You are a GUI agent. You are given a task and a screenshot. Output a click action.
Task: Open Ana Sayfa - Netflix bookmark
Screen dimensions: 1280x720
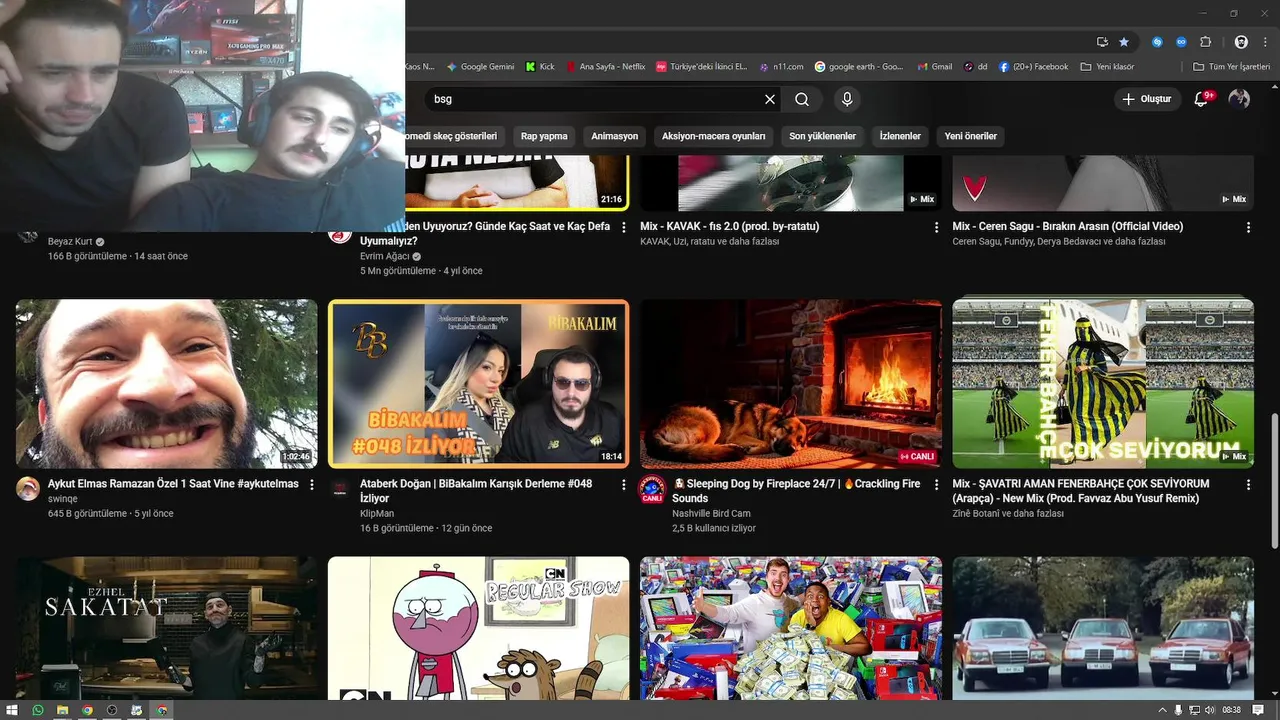tap(606, 67)
